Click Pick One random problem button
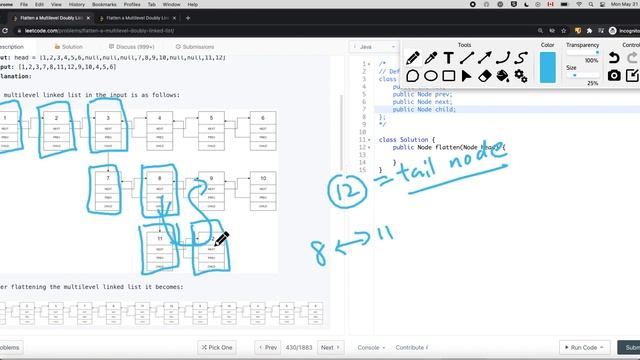The image size is (640, 360). [x=217, y=347]
